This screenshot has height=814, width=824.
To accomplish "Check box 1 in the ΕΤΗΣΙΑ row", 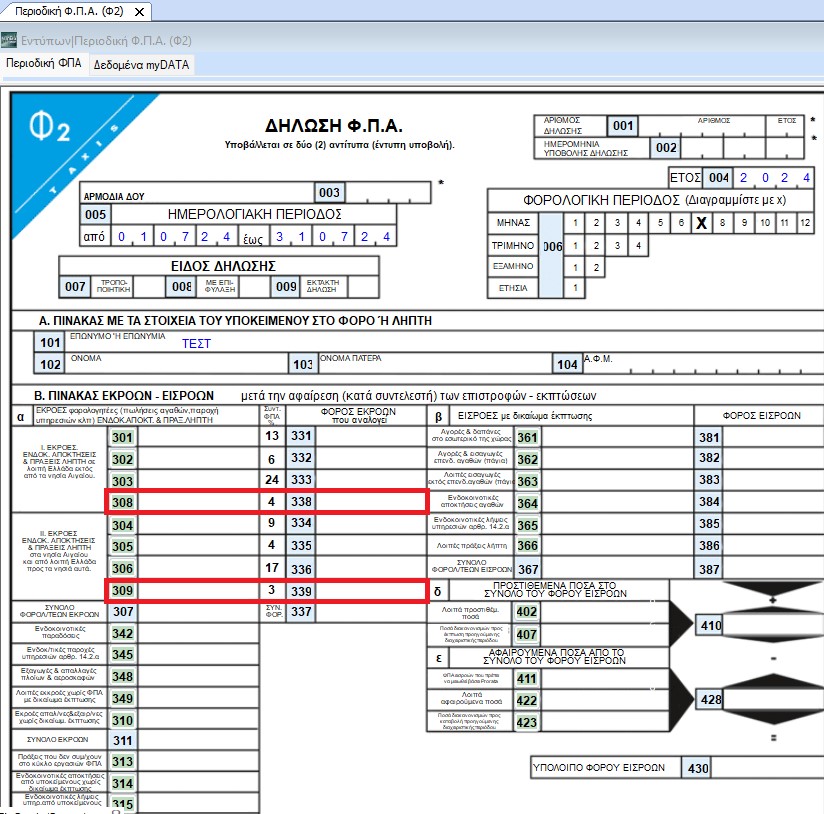I will tap(575, 288).
